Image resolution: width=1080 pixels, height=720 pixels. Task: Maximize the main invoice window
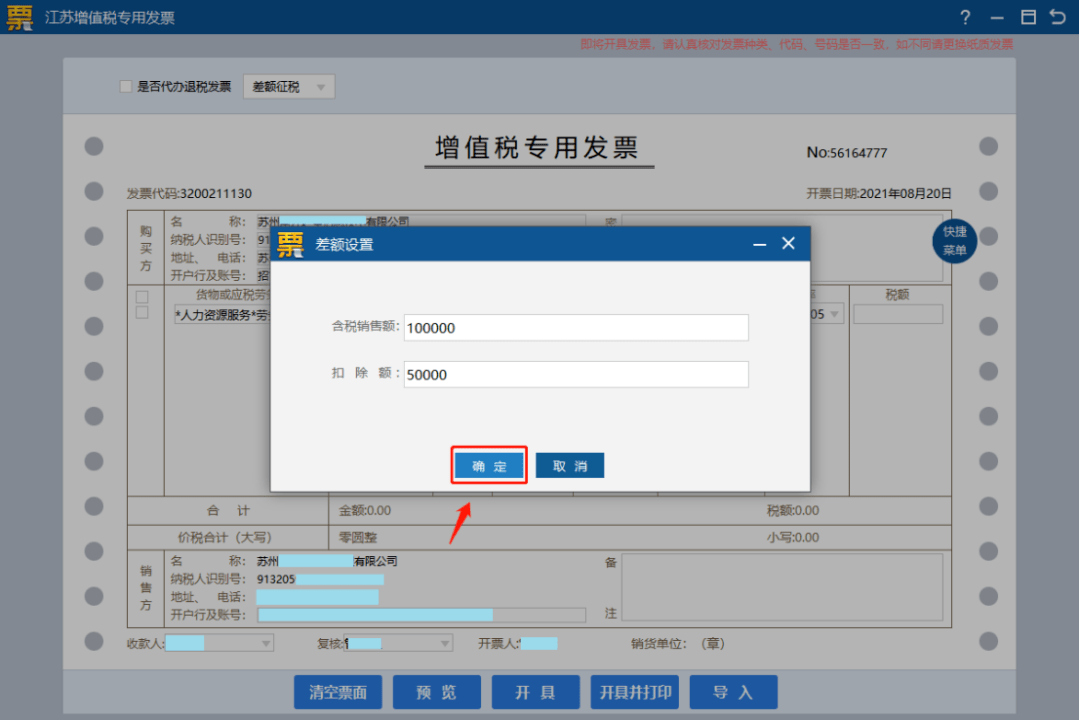[1028, 17]
